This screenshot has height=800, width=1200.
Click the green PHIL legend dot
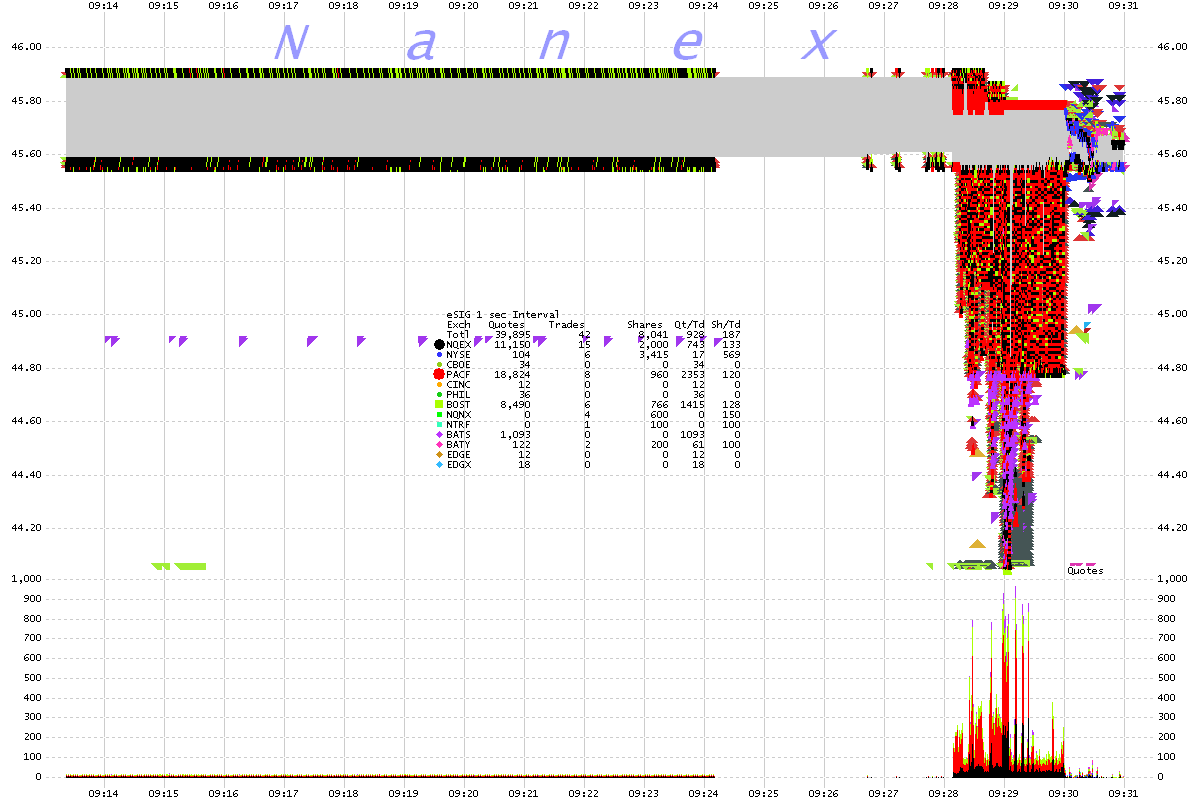439,394
